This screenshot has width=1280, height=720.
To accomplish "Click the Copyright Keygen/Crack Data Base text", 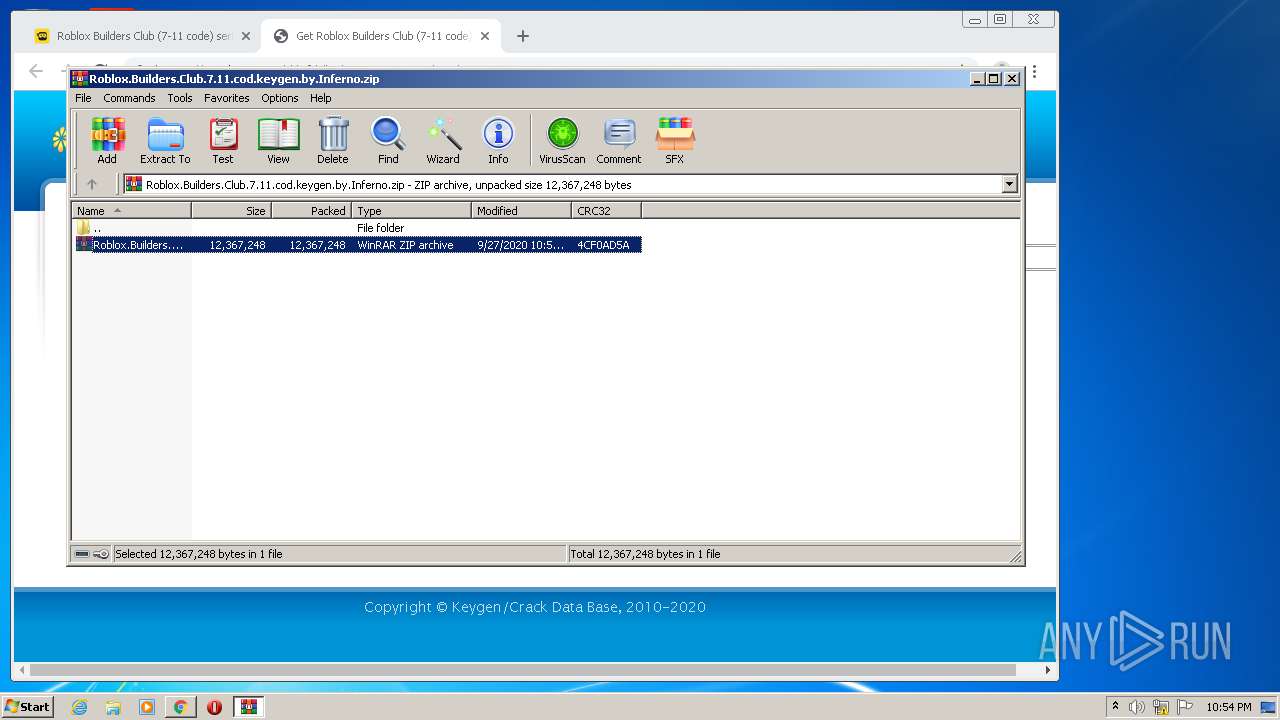I will coord(535,607).
